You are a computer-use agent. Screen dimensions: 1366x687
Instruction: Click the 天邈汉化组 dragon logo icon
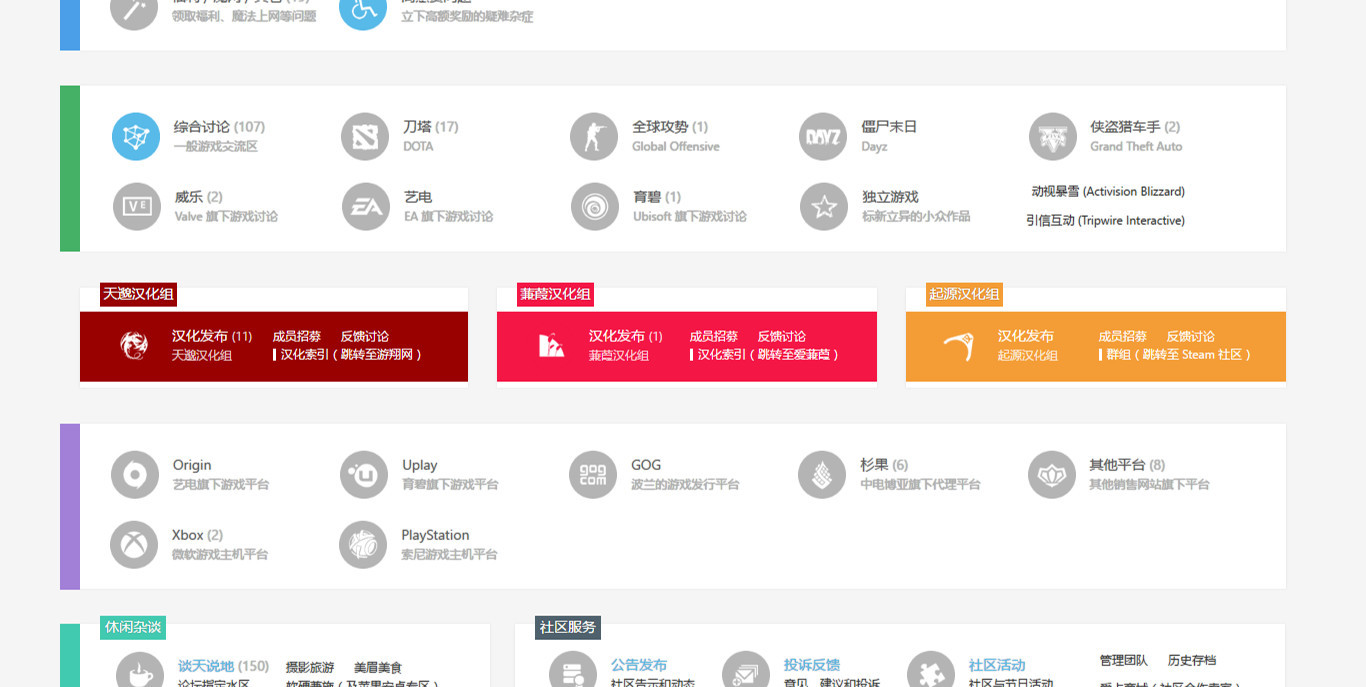click(134, 346)
